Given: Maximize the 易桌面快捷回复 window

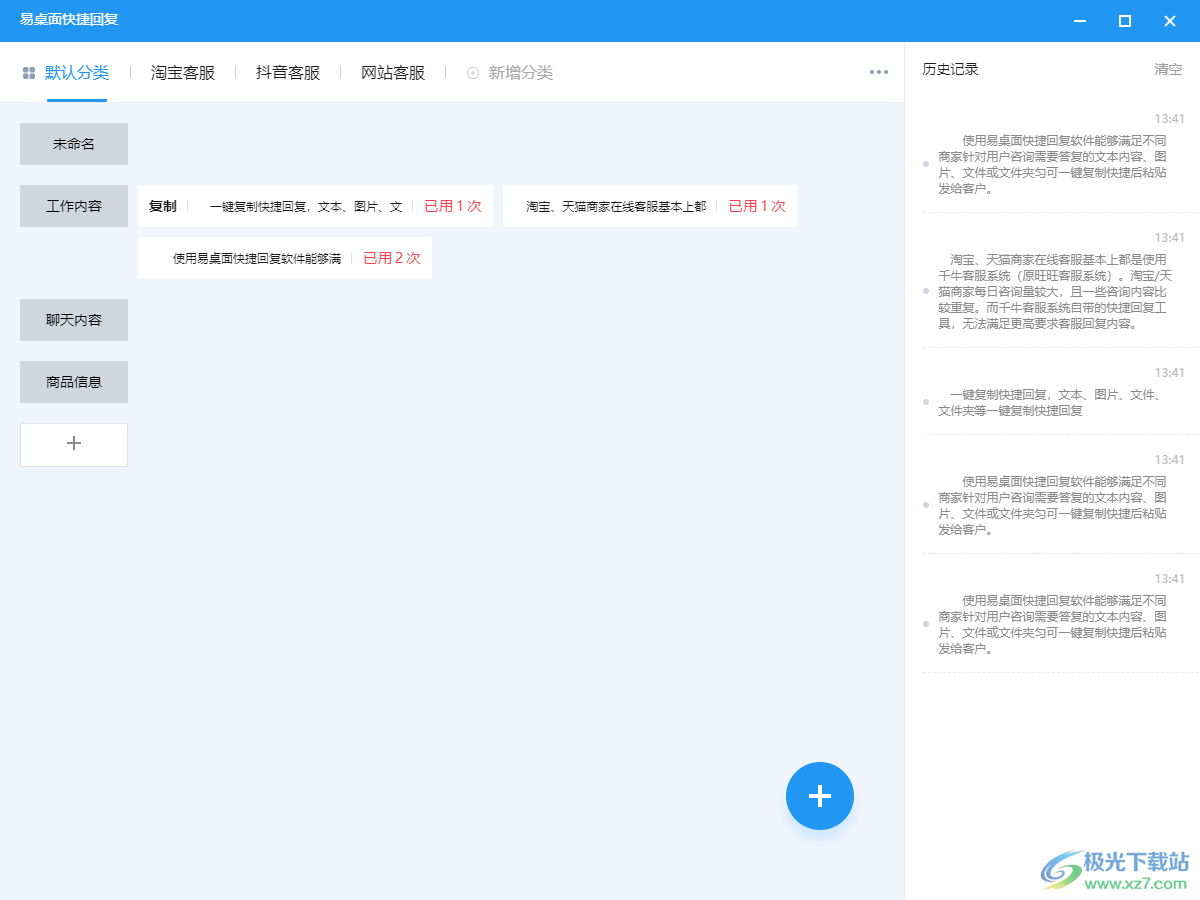Looking at the screenshot, I should click(1125, 20).
